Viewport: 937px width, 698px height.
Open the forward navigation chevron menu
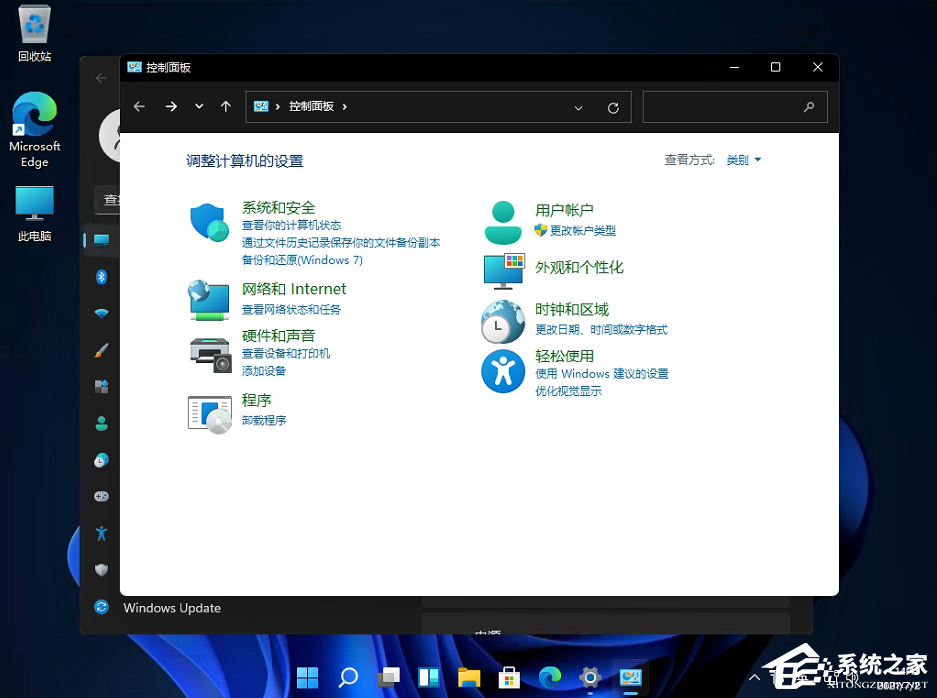point(198,107)
